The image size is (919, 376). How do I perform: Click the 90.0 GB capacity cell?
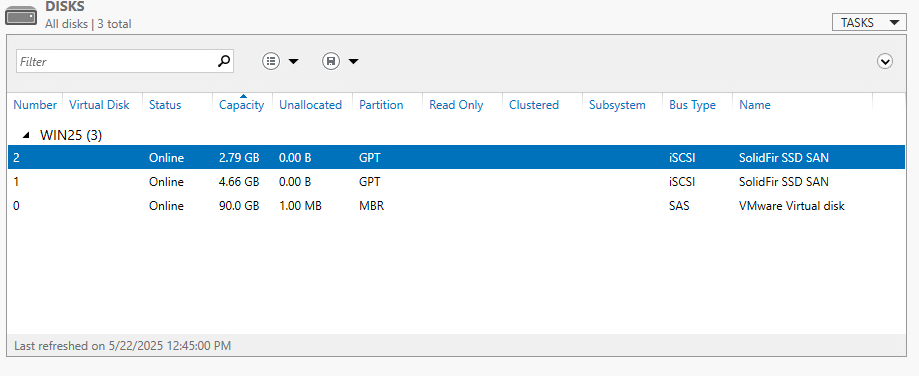(239, 206)
